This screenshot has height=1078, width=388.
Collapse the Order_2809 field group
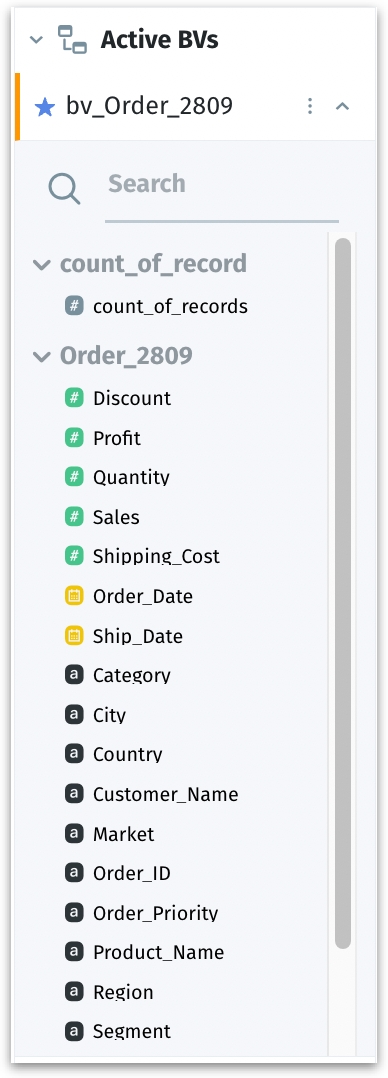[x=42, y=356]
